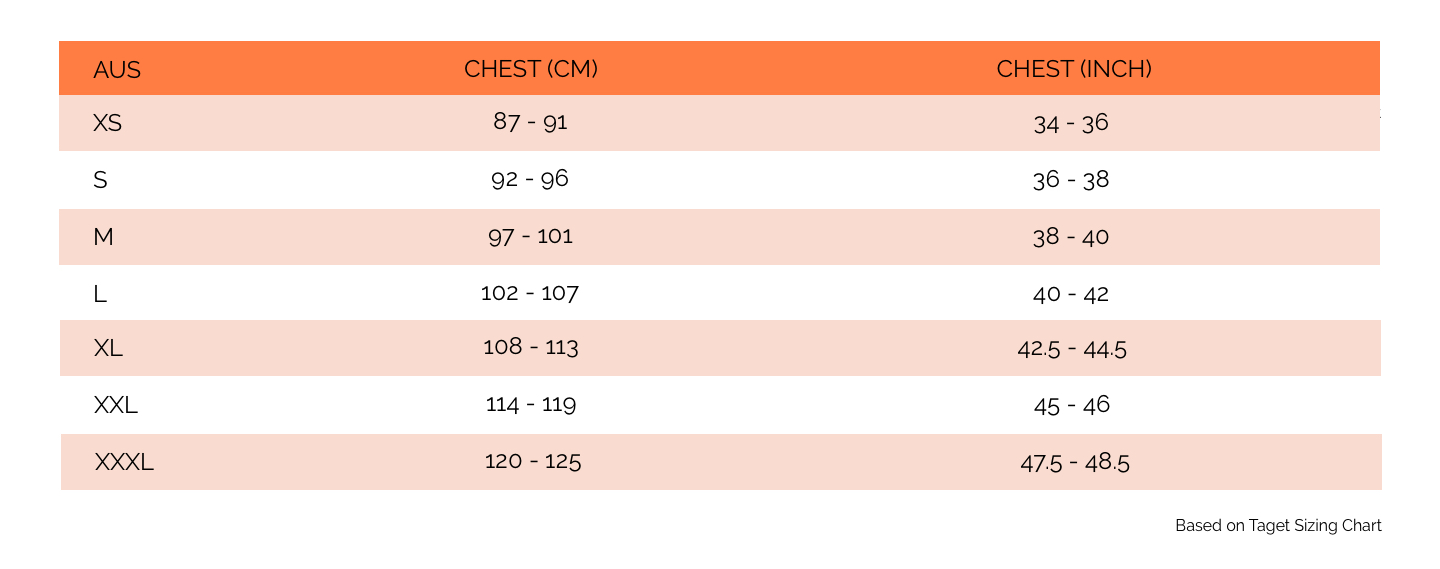Click the AUS column header
This screenshot has width=1440, height=569.
pyautogui.click(x=117, y=70)
